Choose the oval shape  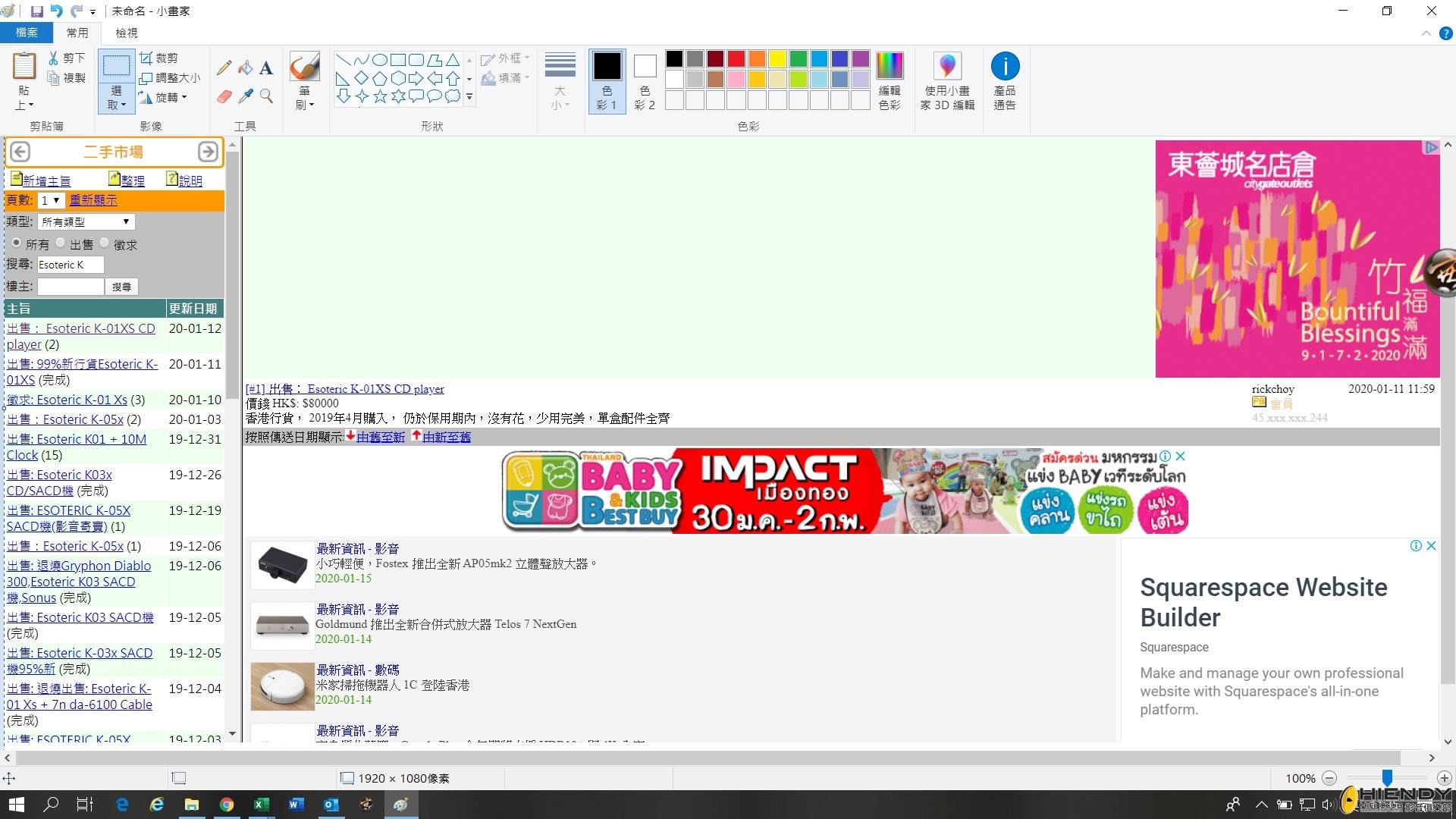pos(379,60)
